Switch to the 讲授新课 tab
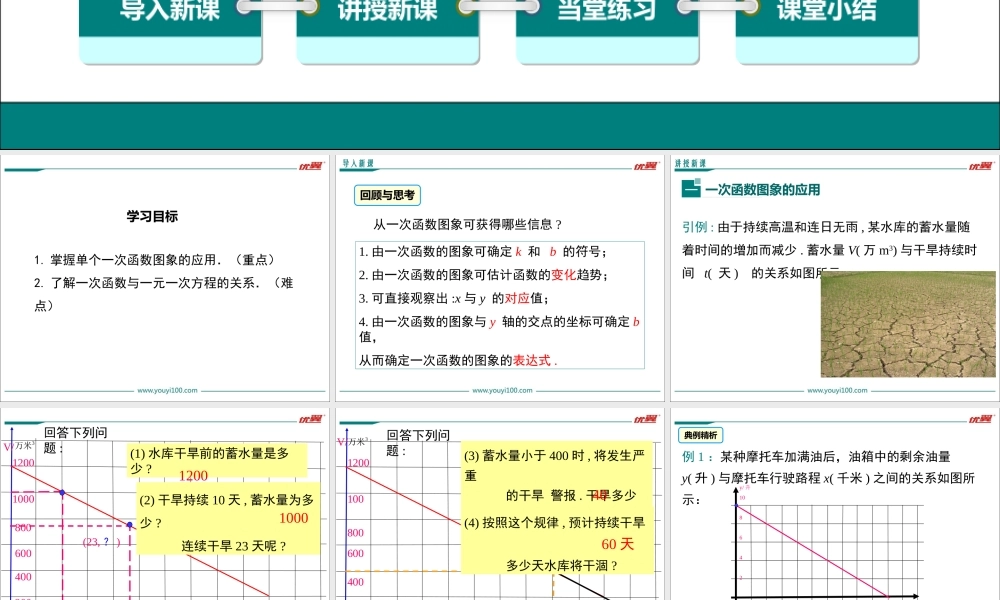 [x=387, y=12]
